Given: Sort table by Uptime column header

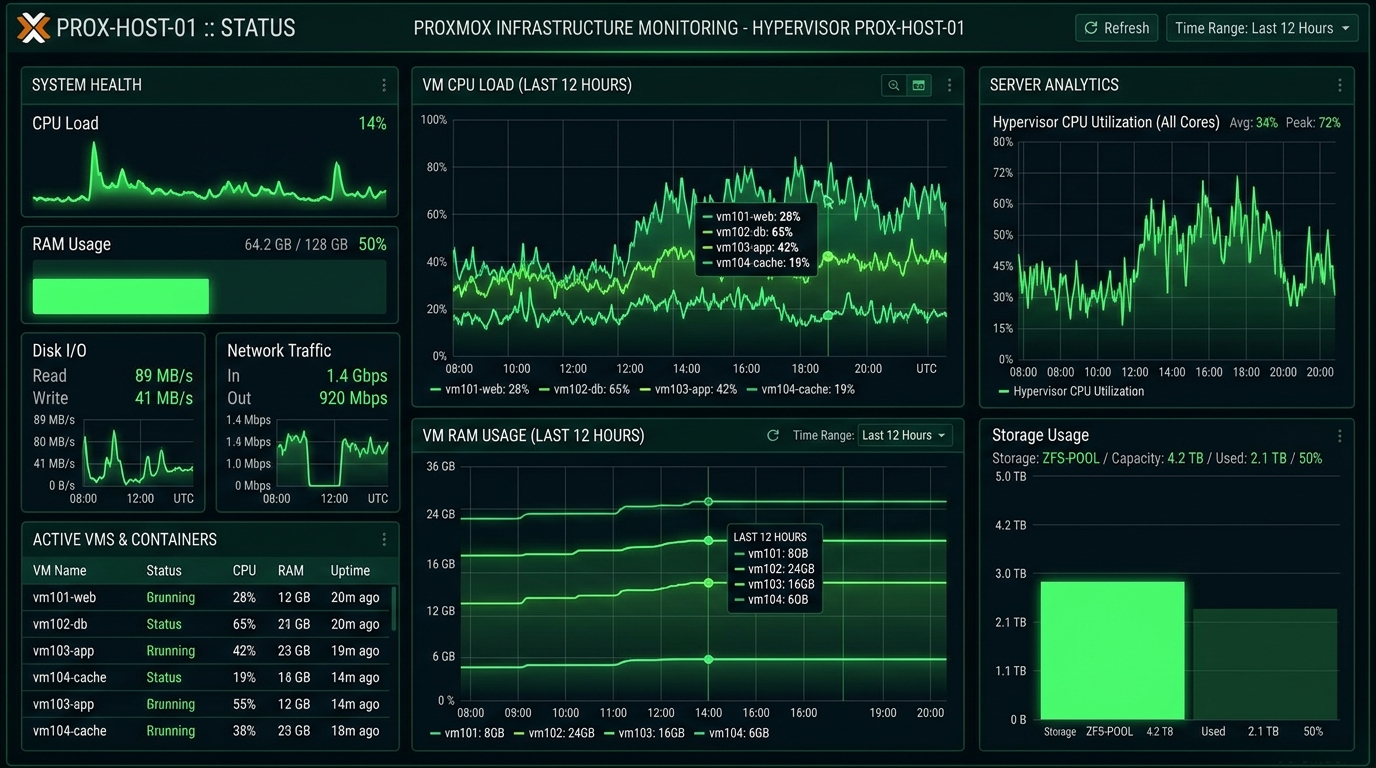Looking at the screenshot, I should (x=350, y=571).
